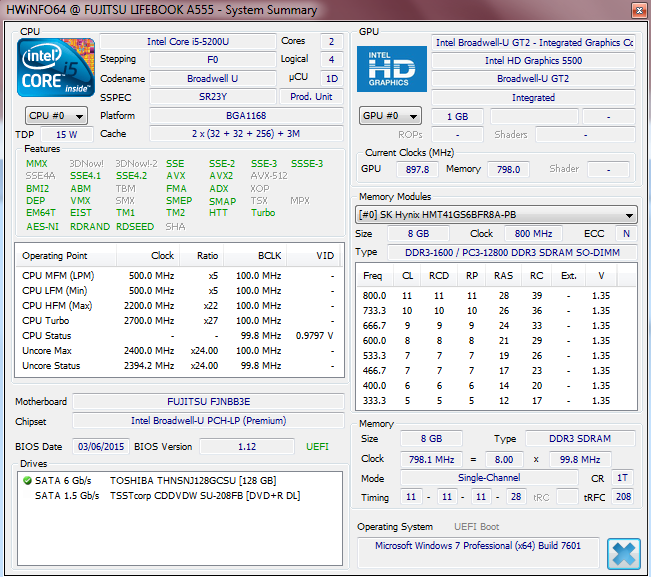Viewport: 651px width, 577px height.
Task: Click the GPU Memory clock 798.0 value
Action: click(508, 169)
